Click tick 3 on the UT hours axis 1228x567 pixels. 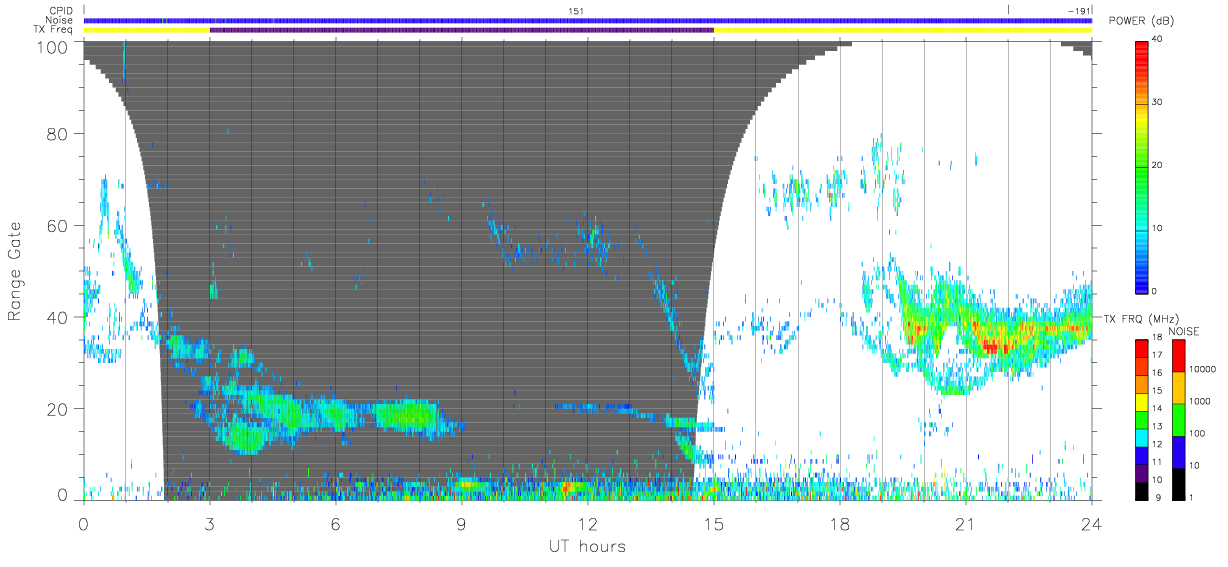pyautogui.click(x=209, y=524)
